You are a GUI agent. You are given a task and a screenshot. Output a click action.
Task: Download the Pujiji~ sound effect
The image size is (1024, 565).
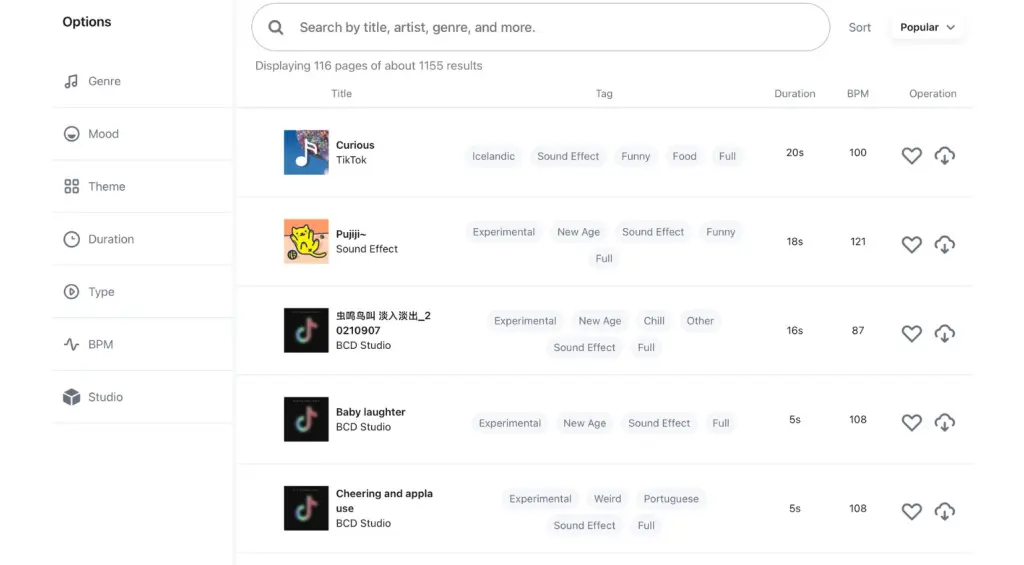tap(944, 245)
